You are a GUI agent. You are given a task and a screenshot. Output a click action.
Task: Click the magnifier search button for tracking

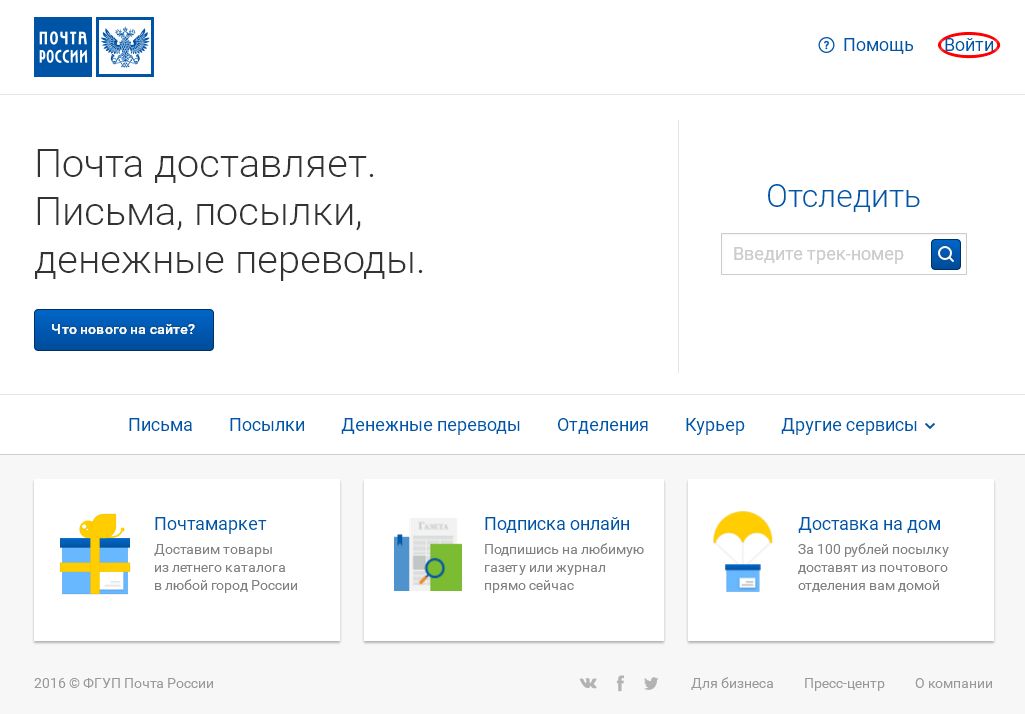pyautogui.click(x=945, y=254)
